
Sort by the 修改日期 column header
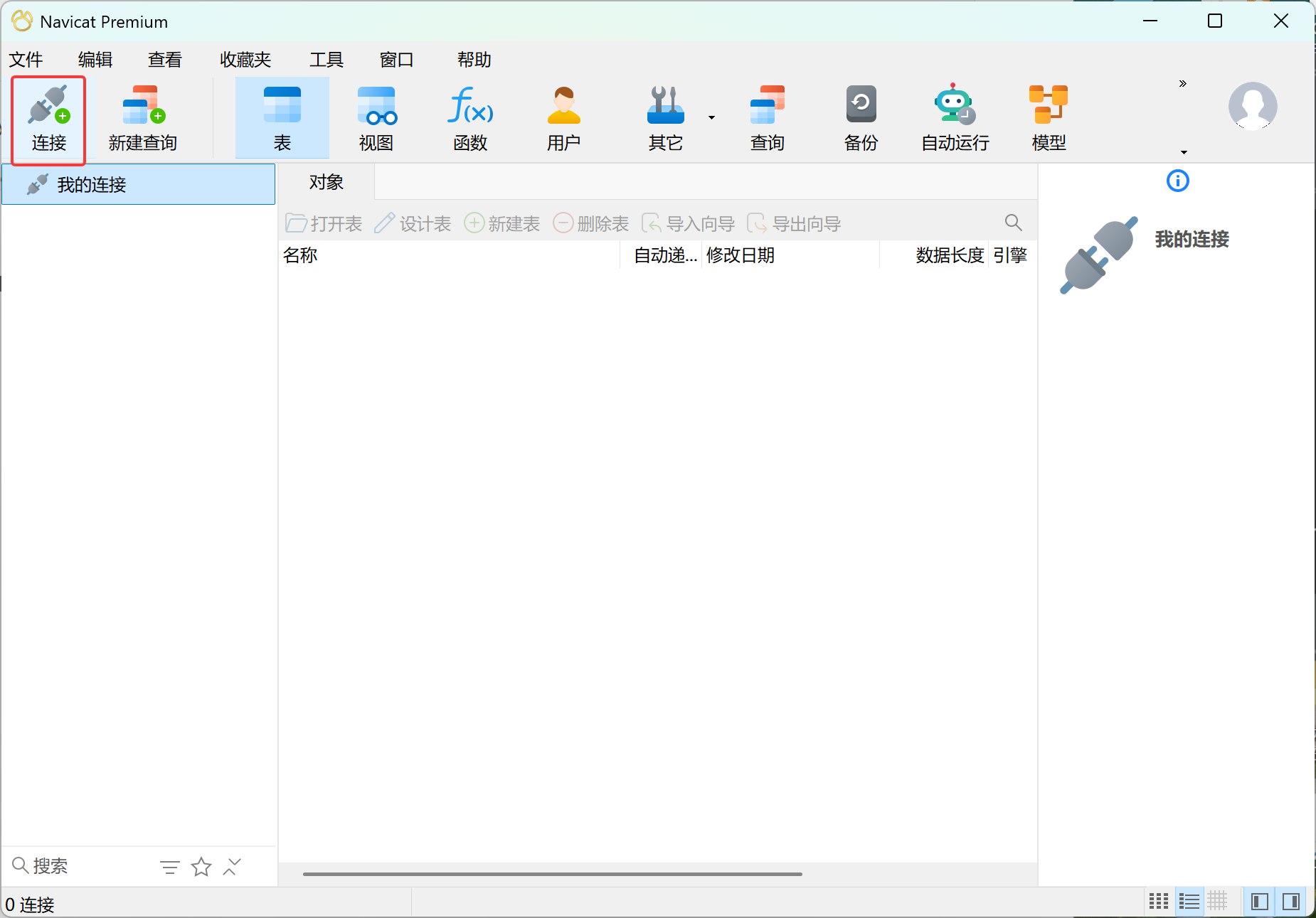791,255
